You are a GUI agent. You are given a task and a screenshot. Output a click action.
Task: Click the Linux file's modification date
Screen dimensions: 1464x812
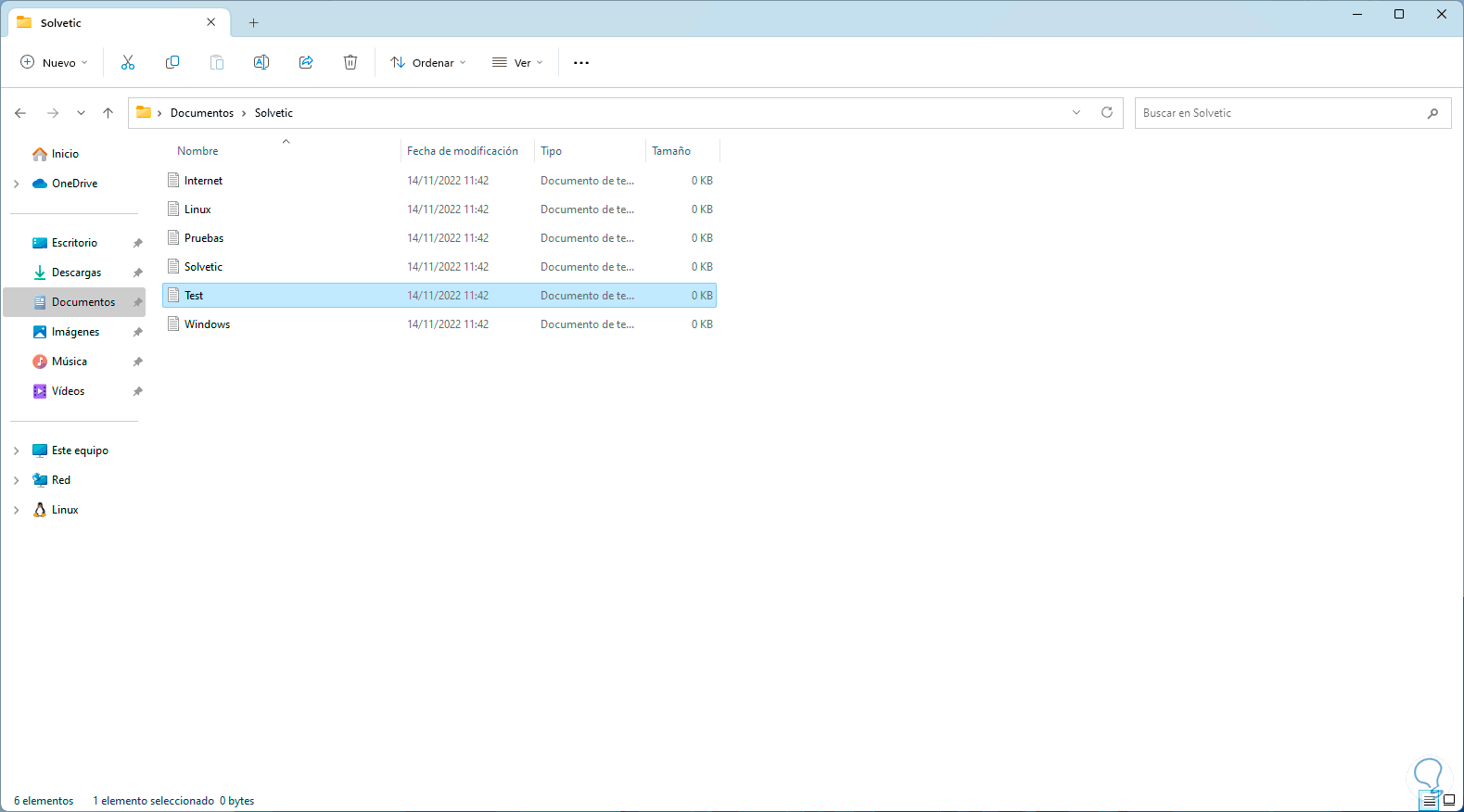(448, 209)
